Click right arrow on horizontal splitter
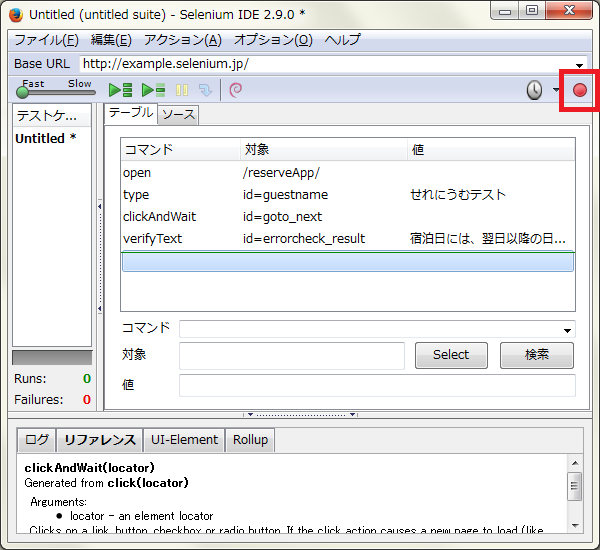Viewport: 600px width, 550px height. point(352,415)
